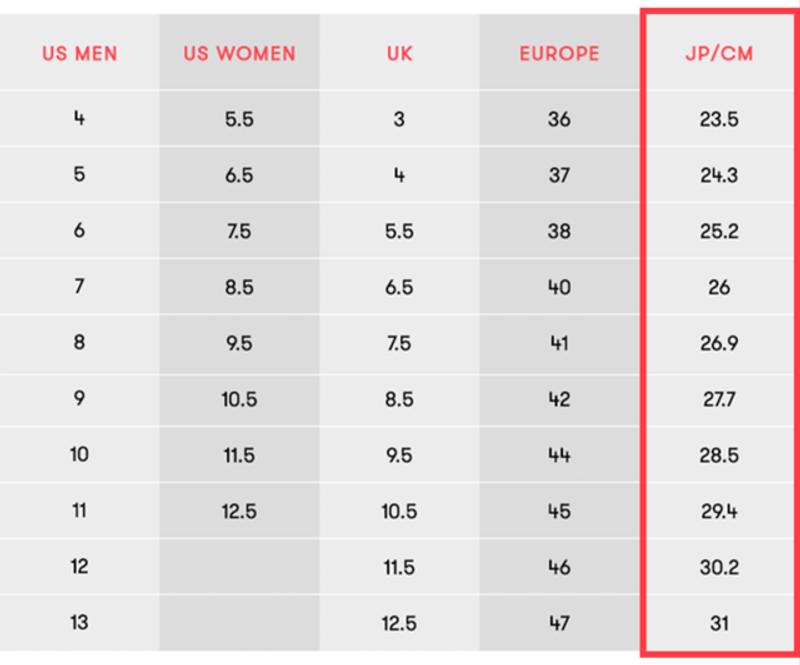Click US Men size 13 cell
This screenshot has width=800, height=665.
(x=79, y=623)
